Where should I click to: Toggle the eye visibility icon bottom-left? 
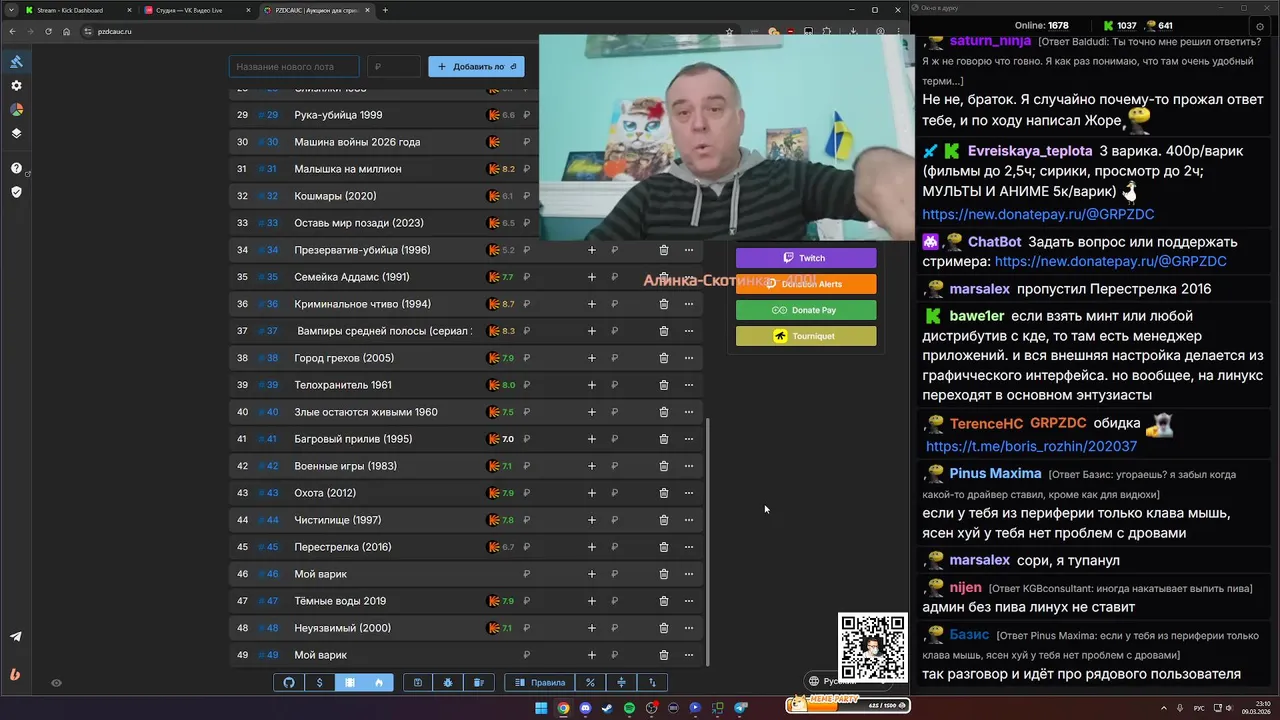pos(56,683)
